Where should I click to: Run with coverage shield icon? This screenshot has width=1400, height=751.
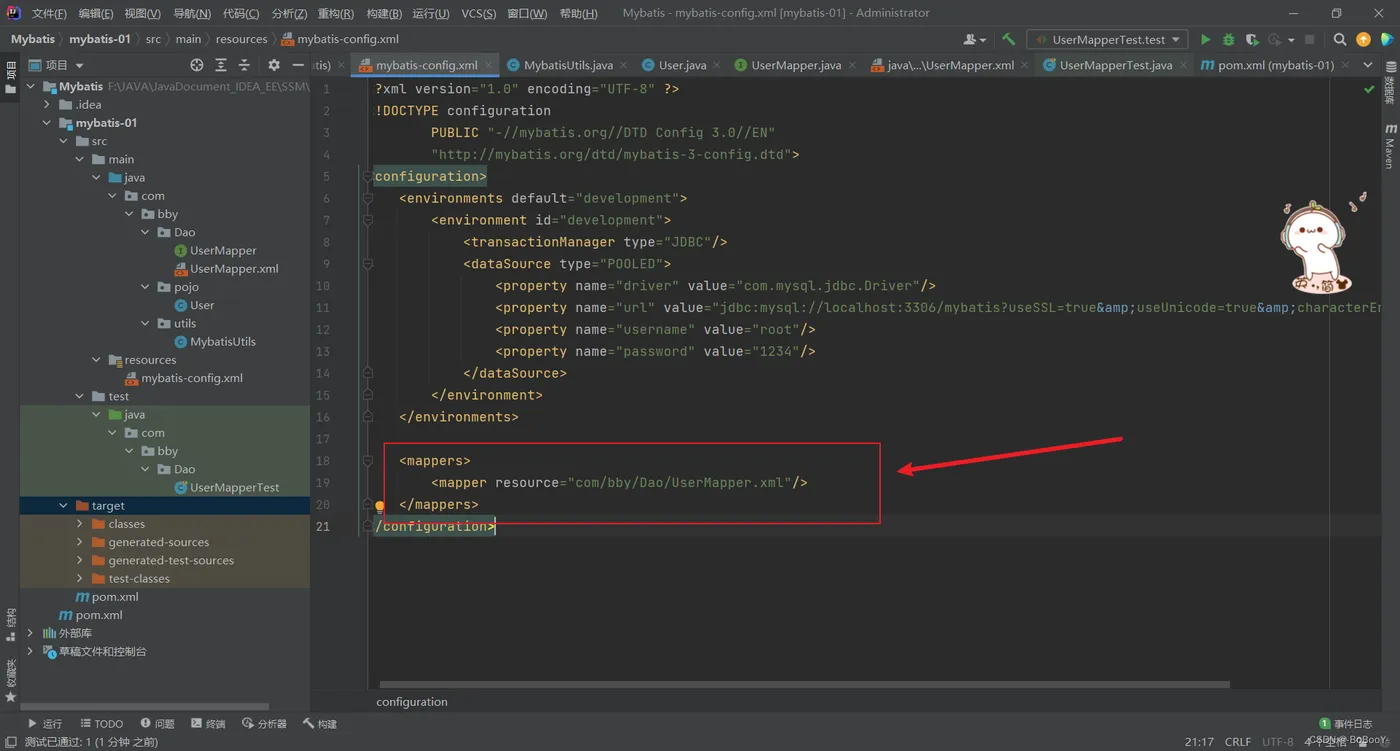pos(1252,39)
